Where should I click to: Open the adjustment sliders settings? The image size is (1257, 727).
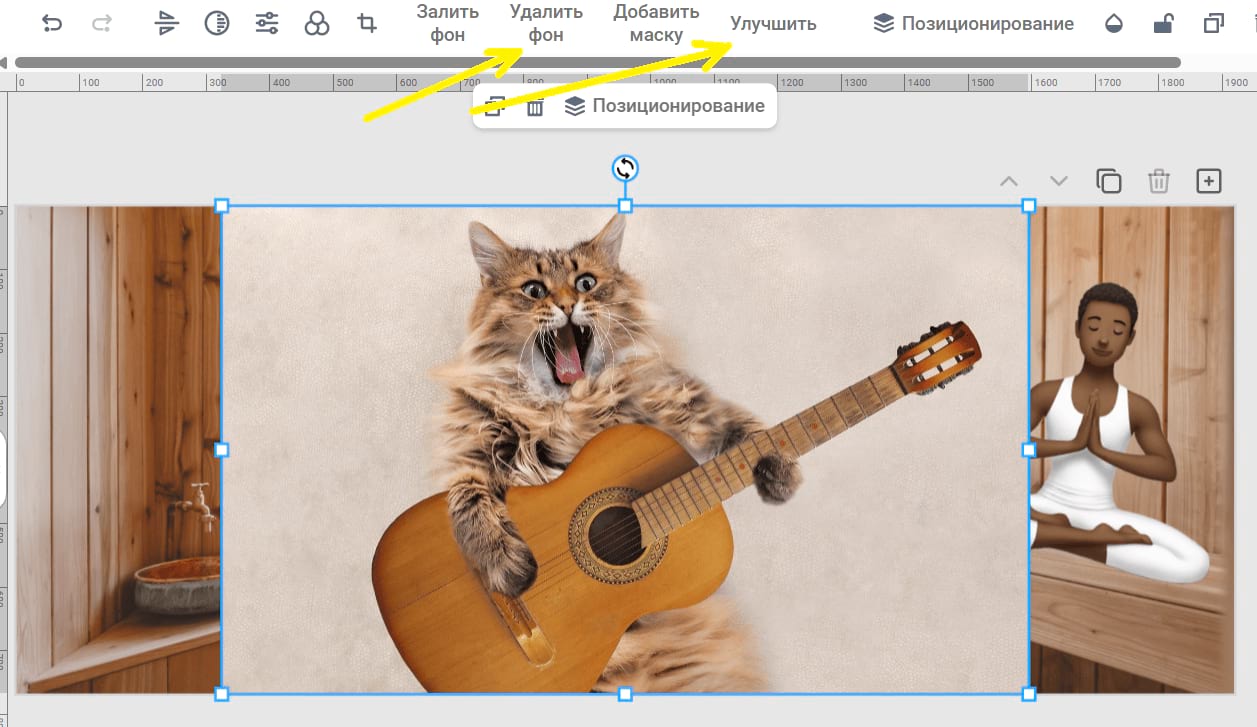tap(267, 24)
